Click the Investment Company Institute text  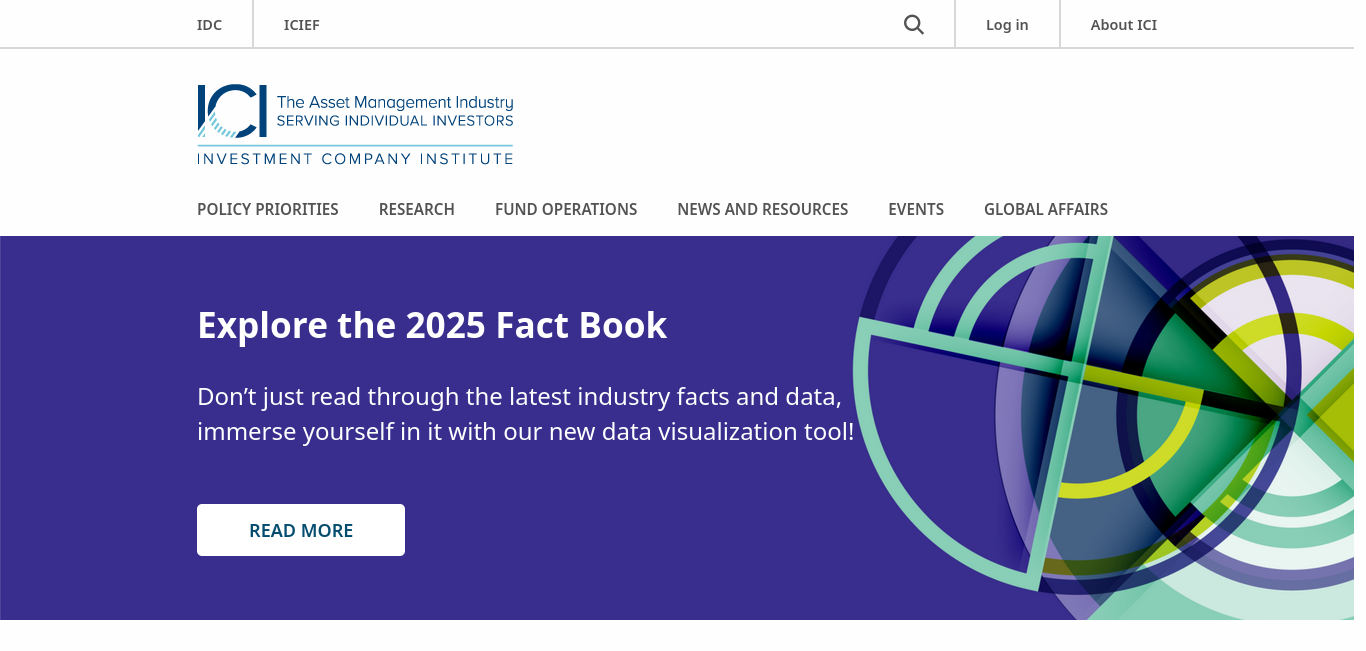(x=355, y=158)
